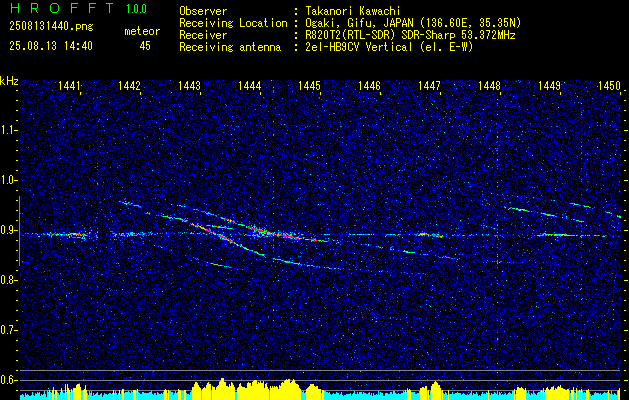
Task: Click the 1.0 kHz axis label
Action: 8,180
